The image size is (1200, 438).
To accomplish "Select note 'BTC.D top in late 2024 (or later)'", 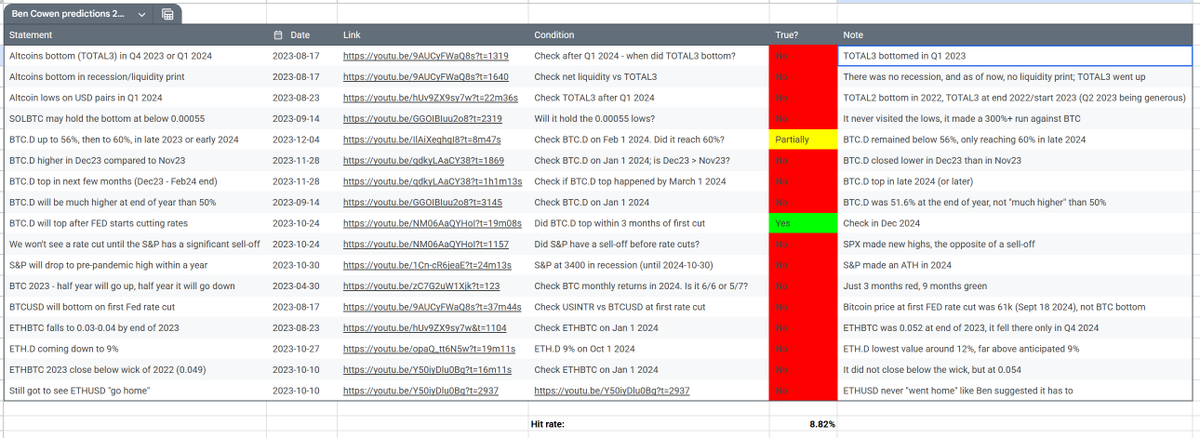I will point(1017,181).
